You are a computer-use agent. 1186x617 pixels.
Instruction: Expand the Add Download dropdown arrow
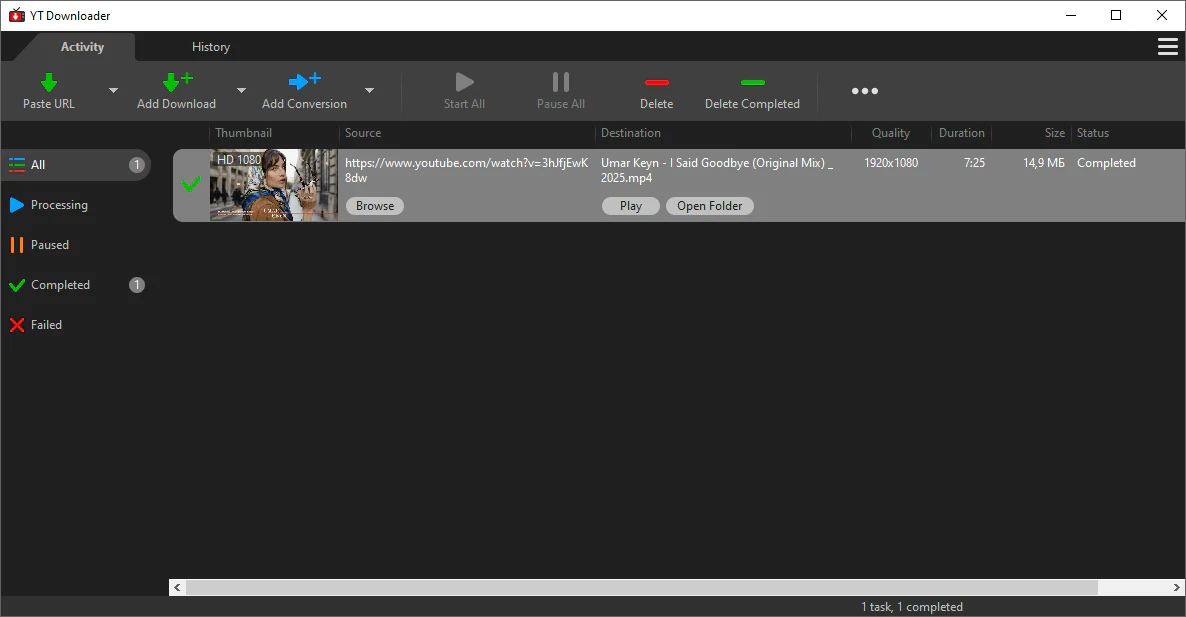tap(241, 91)
